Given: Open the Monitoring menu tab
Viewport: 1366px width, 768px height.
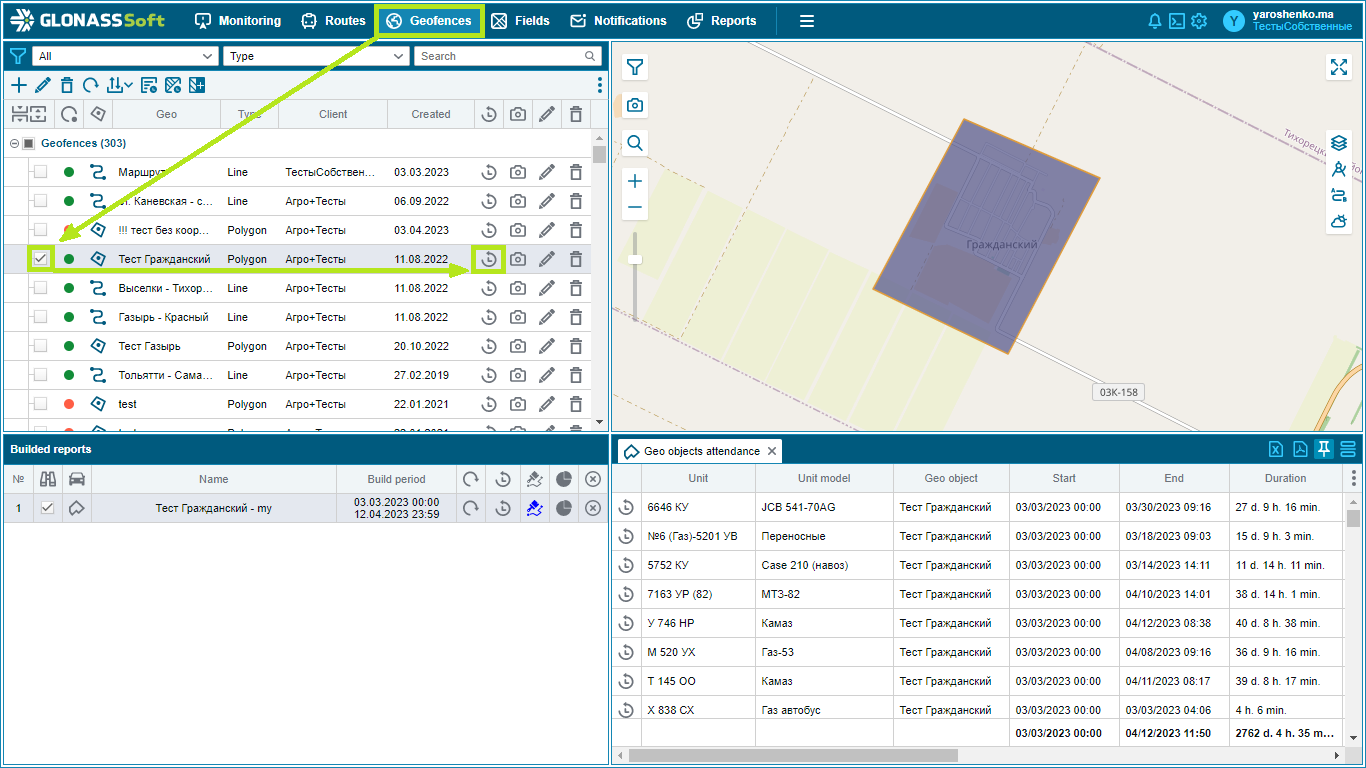Looking at the screenshot, I should 238,20.
